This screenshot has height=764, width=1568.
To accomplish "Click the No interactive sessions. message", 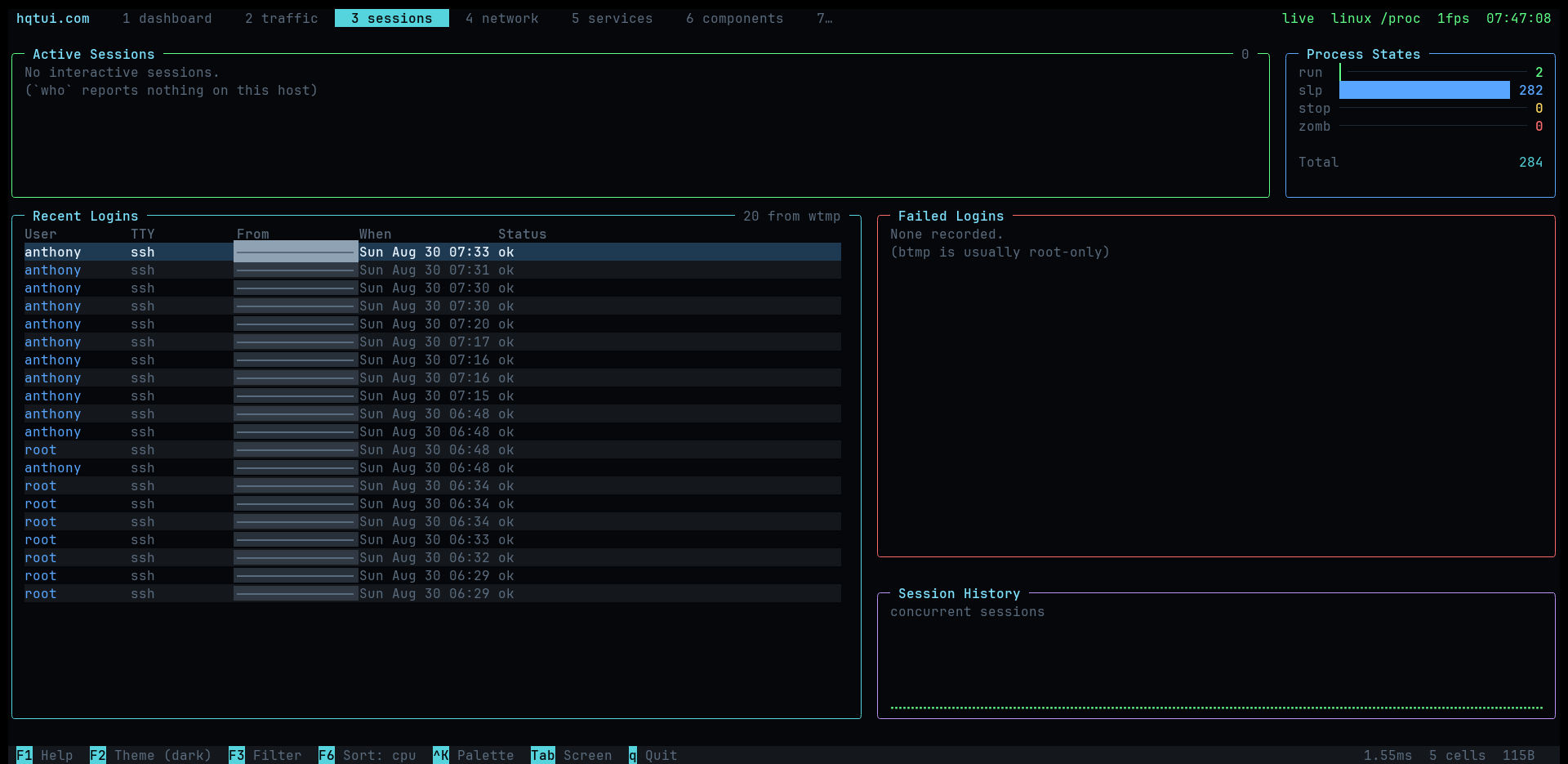I will point(122,72).
